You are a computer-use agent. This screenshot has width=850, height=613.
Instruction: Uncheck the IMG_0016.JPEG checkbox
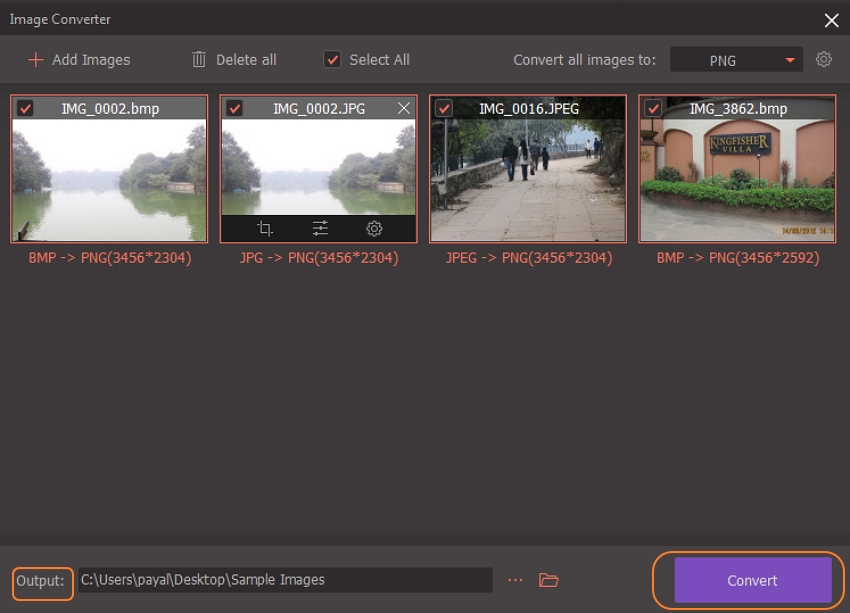(443, 108)
